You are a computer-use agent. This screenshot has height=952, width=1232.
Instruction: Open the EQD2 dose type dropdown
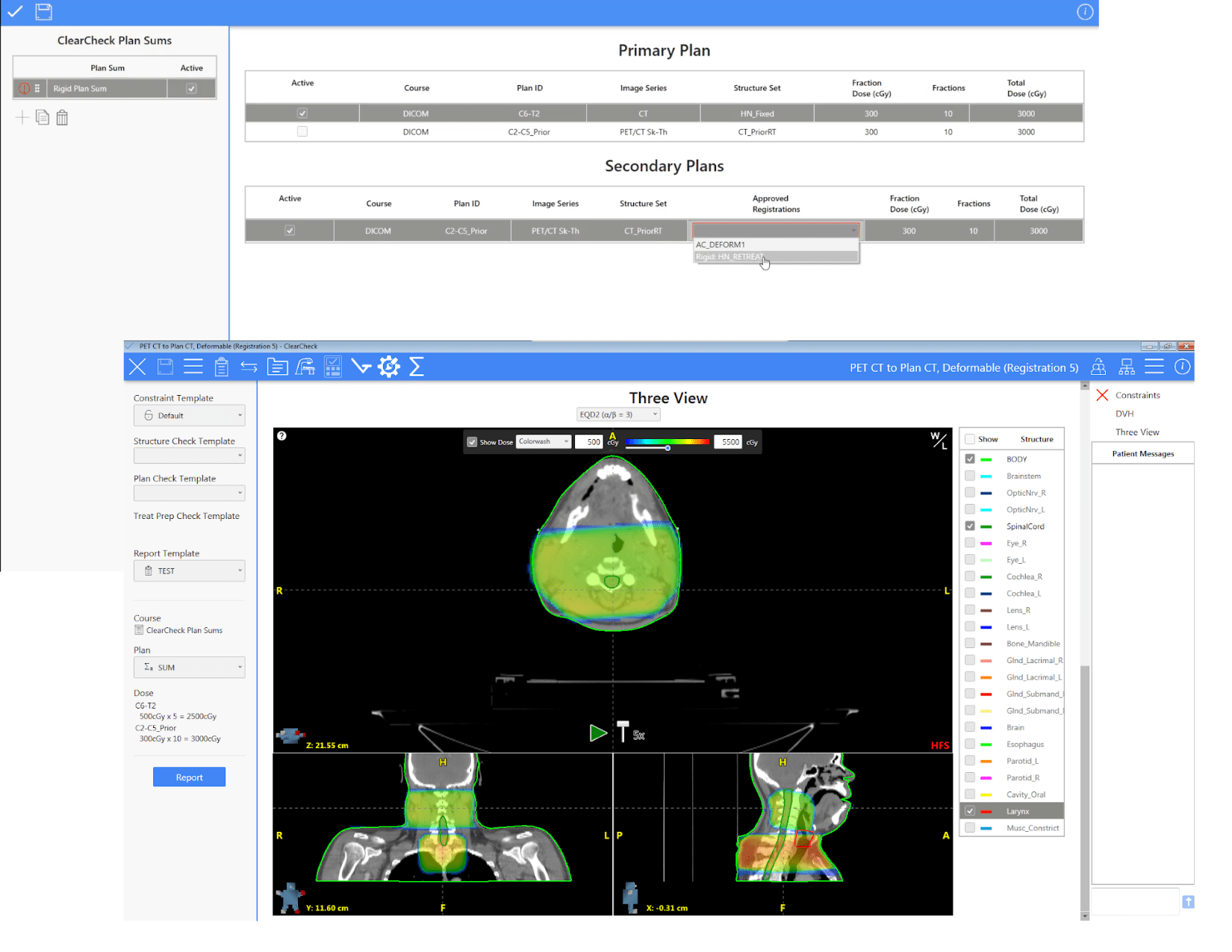click(x=618, y=414)
